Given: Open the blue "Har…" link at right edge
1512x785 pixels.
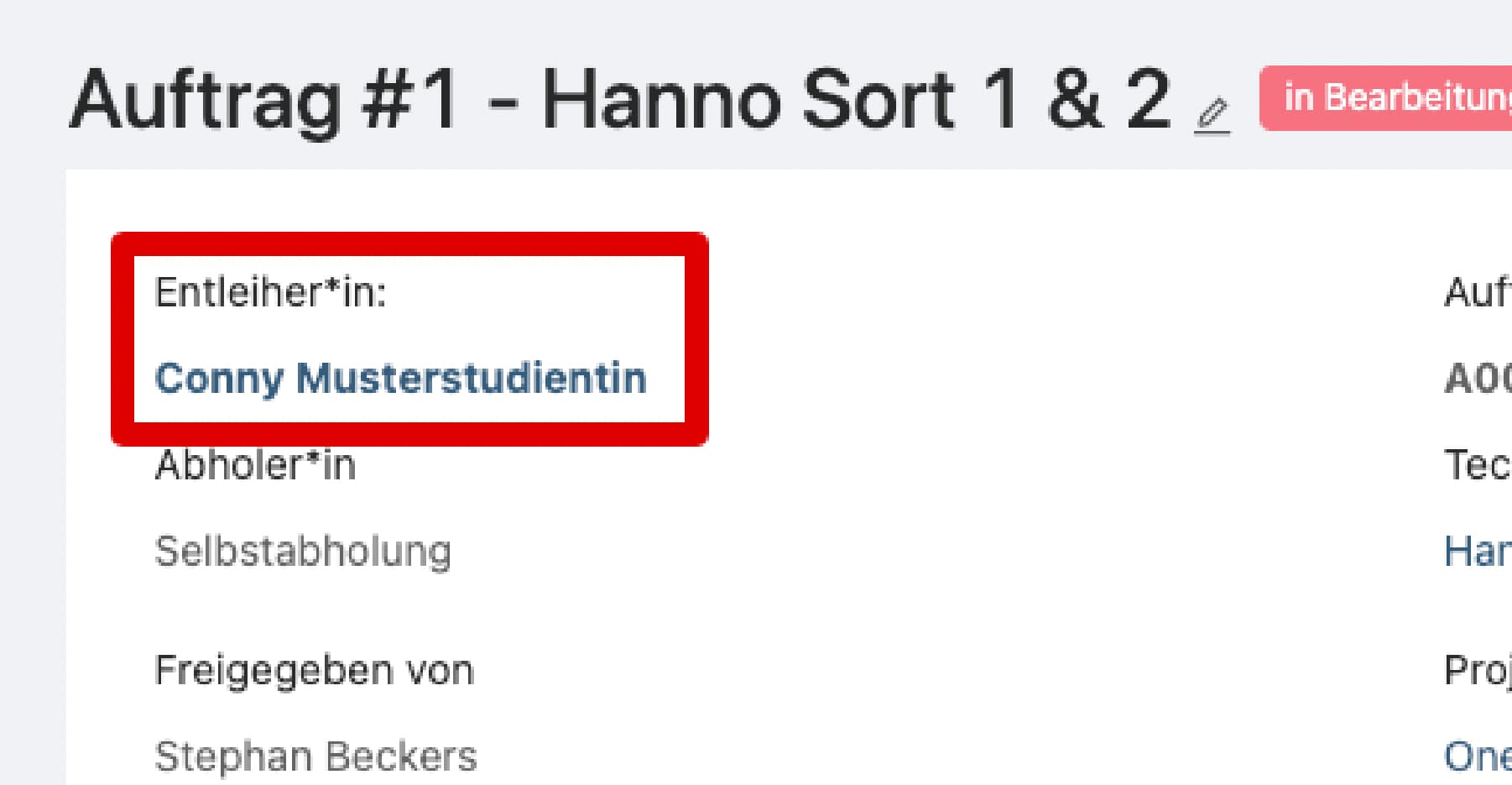Looking at the screenshot, I should pyautogui.click(x=1477, y=552).
